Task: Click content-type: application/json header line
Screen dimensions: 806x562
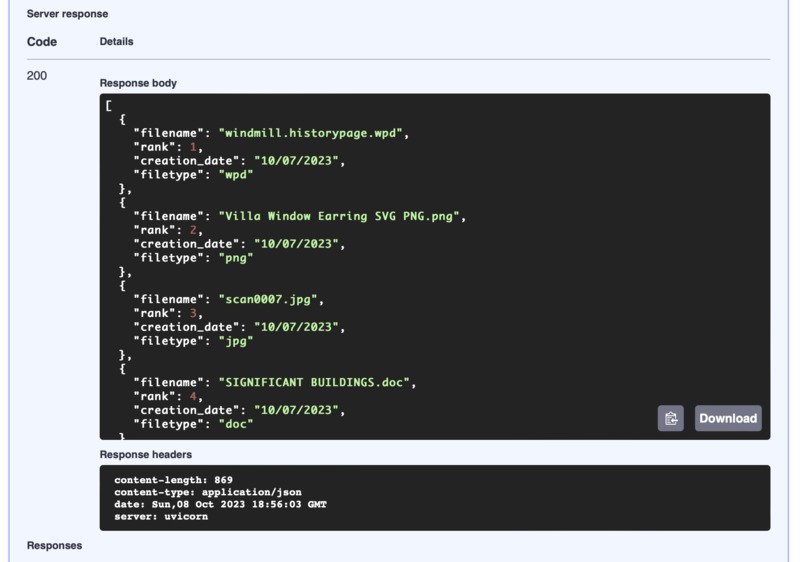Action: coord(208,492)
